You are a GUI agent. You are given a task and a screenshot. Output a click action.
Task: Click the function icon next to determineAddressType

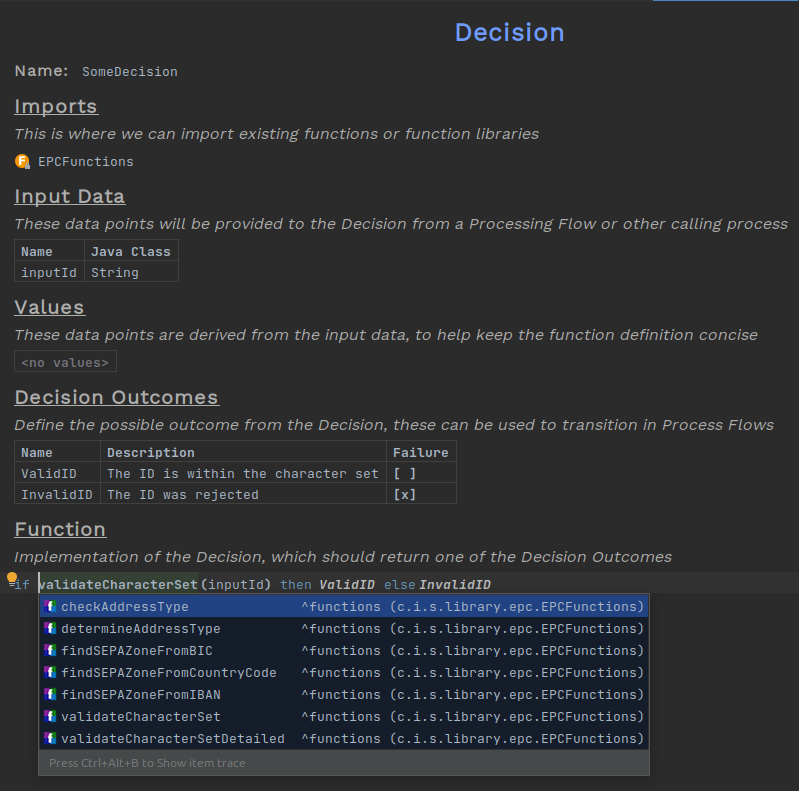click(50, 628)
